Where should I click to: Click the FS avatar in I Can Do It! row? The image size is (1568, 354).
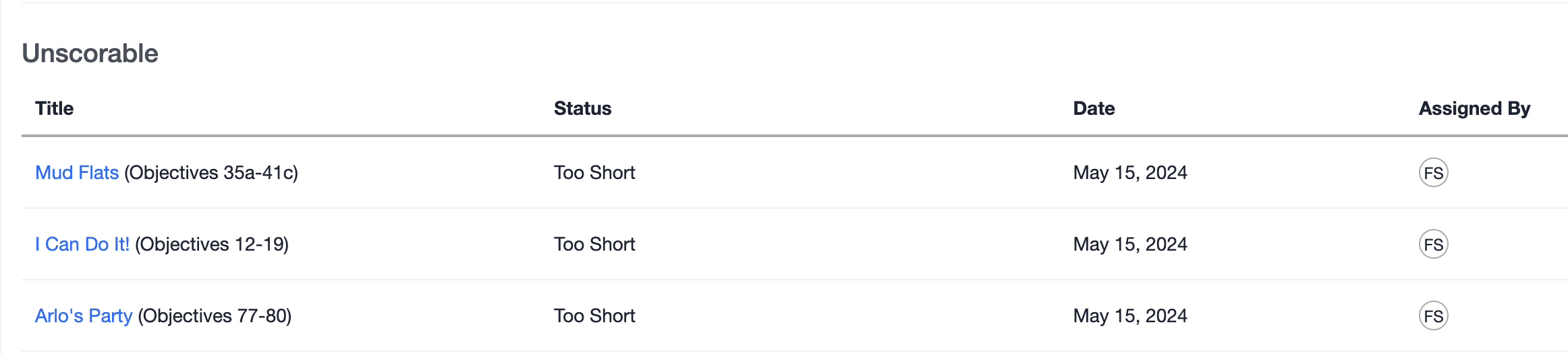1433,245
